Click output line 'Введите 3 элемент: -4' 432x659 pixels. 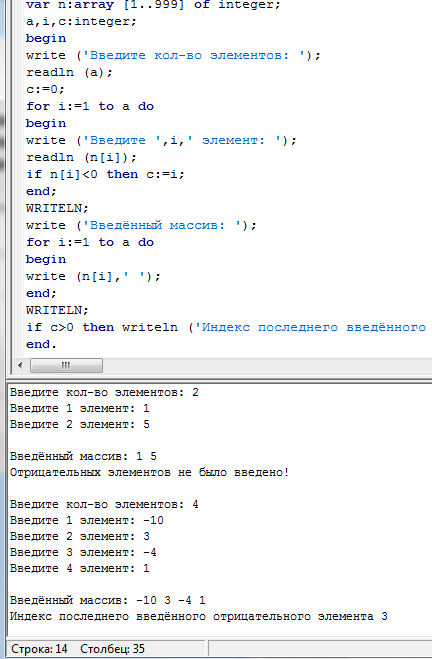83,552
